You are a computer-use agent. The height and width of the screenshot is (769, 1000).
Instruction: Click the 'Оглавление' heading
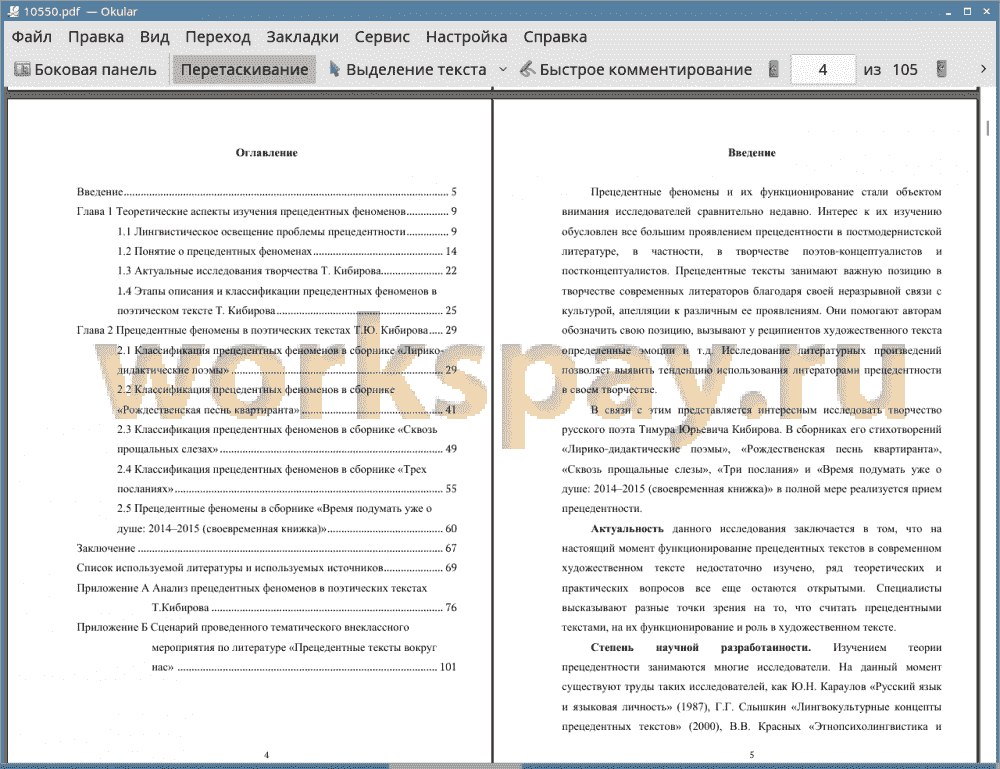267,152
